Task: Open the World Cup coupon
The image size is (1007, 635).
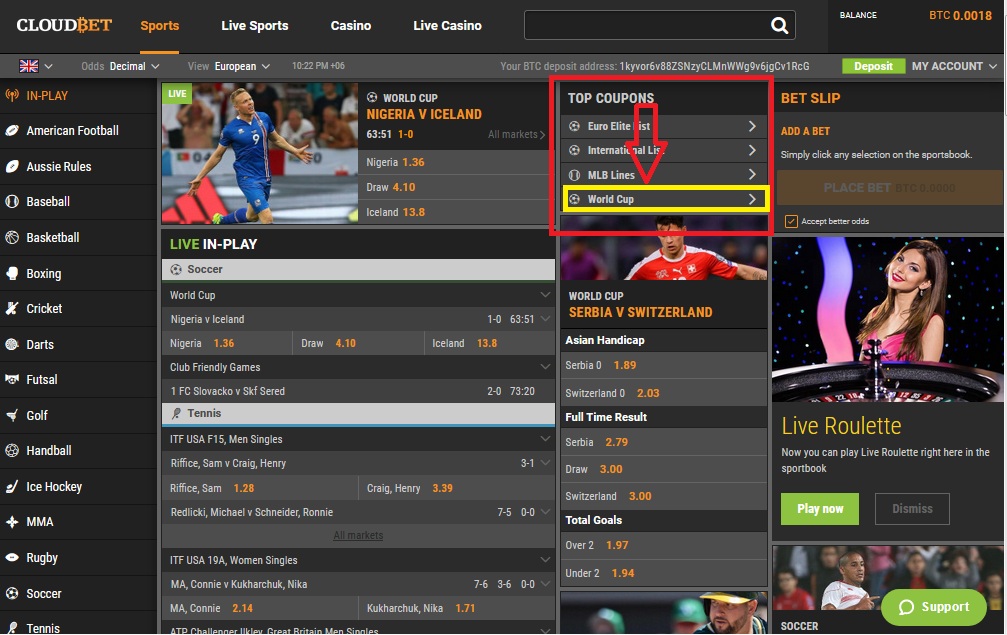Action: (665, 199)
